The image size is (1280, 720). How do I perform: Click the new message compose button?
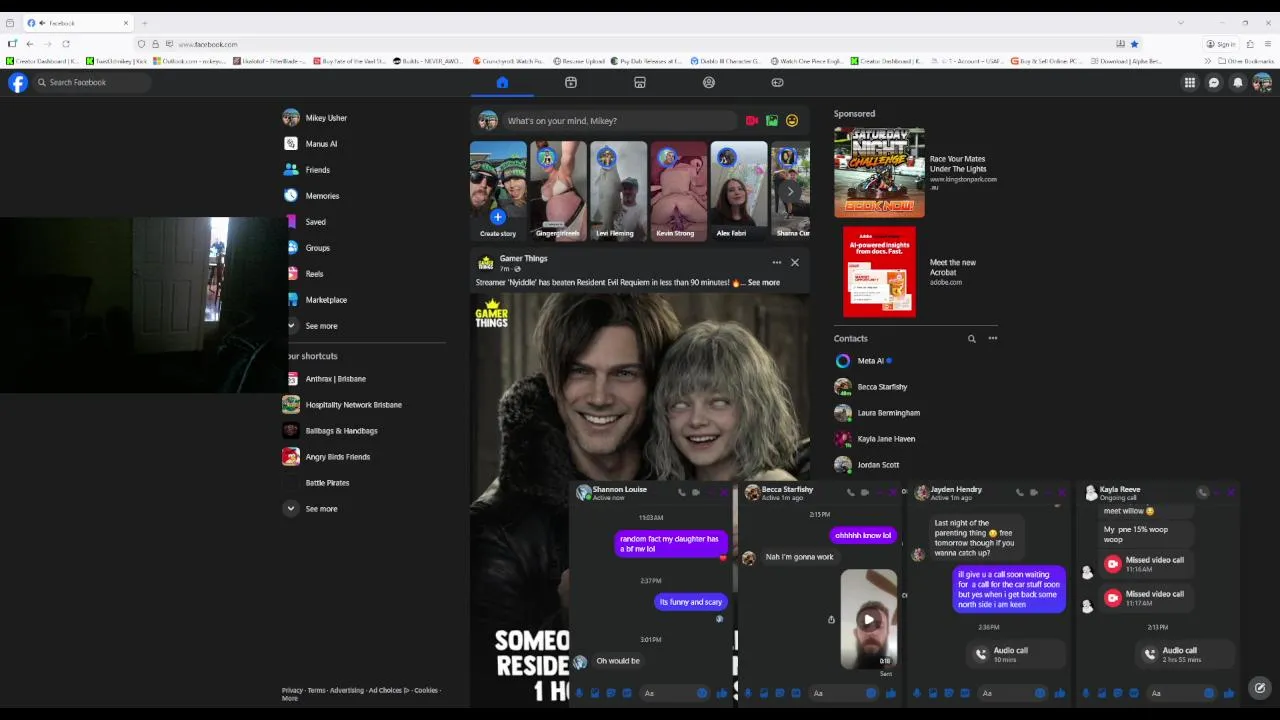pos(1260,688)
